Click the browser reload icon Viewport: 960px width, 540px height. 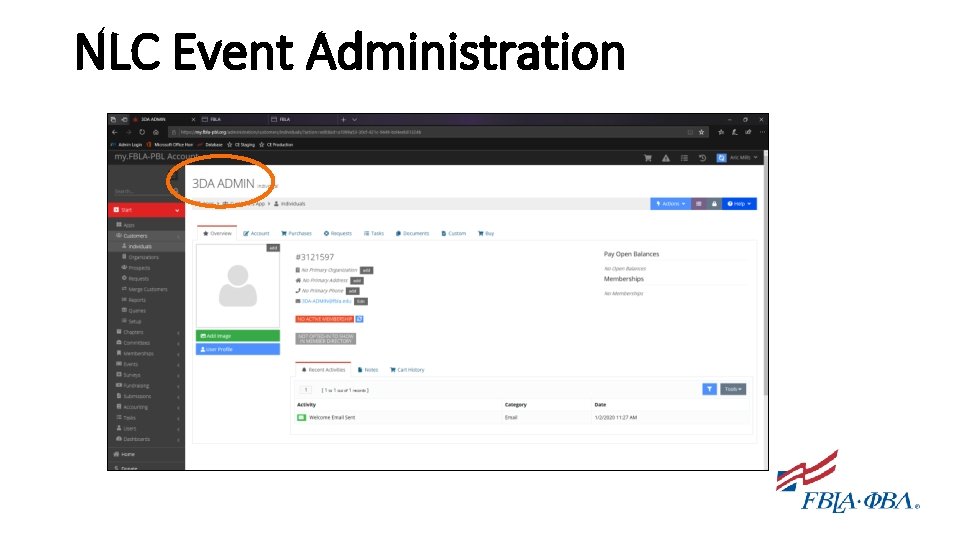[142, 132]
